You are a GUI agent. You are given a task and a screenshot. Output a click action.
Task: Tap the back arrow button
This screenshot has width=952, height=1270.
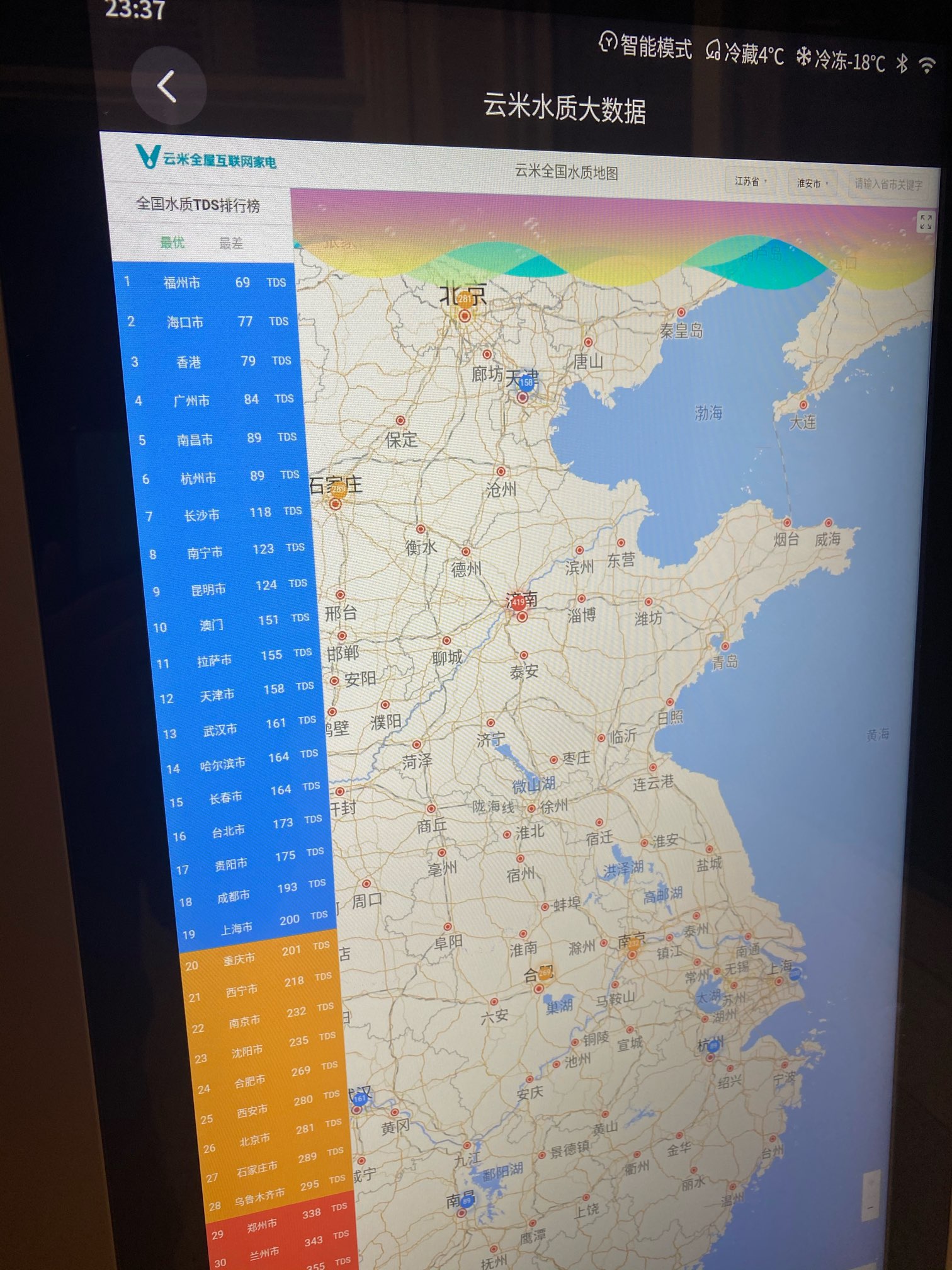(x=168, y=86)
